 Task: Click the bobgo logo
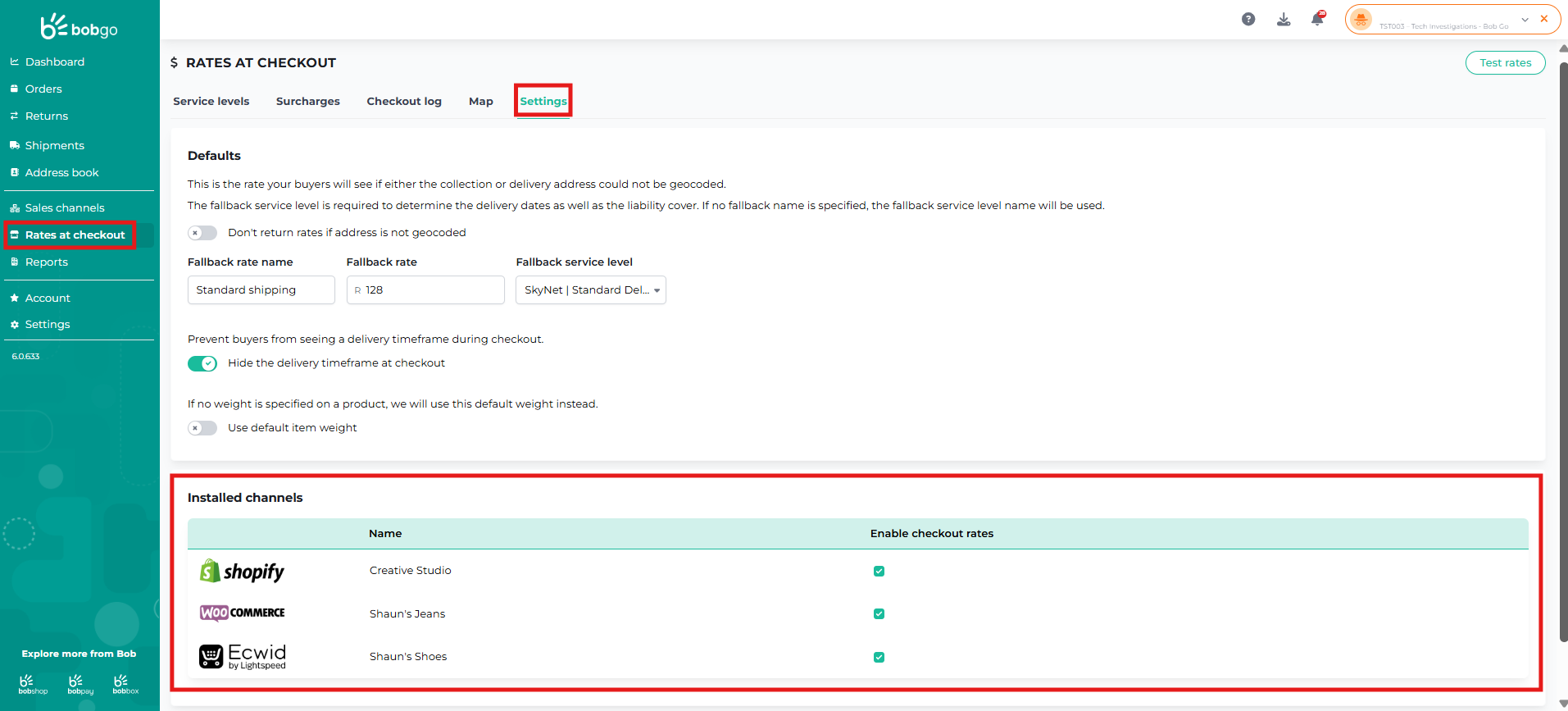coord(80,27)
